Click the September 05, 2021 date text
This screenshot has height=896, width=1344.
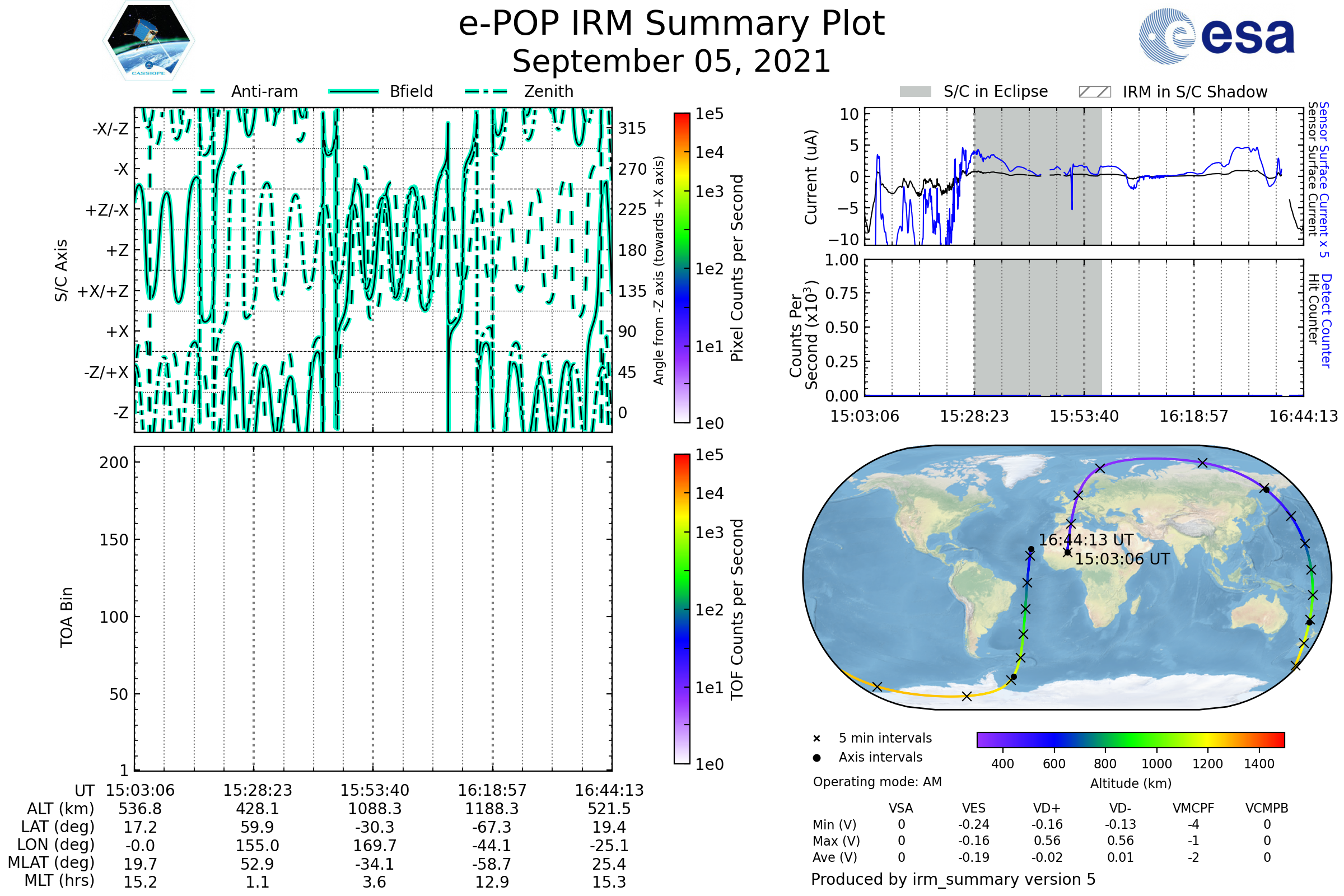(x=671, y=62)
